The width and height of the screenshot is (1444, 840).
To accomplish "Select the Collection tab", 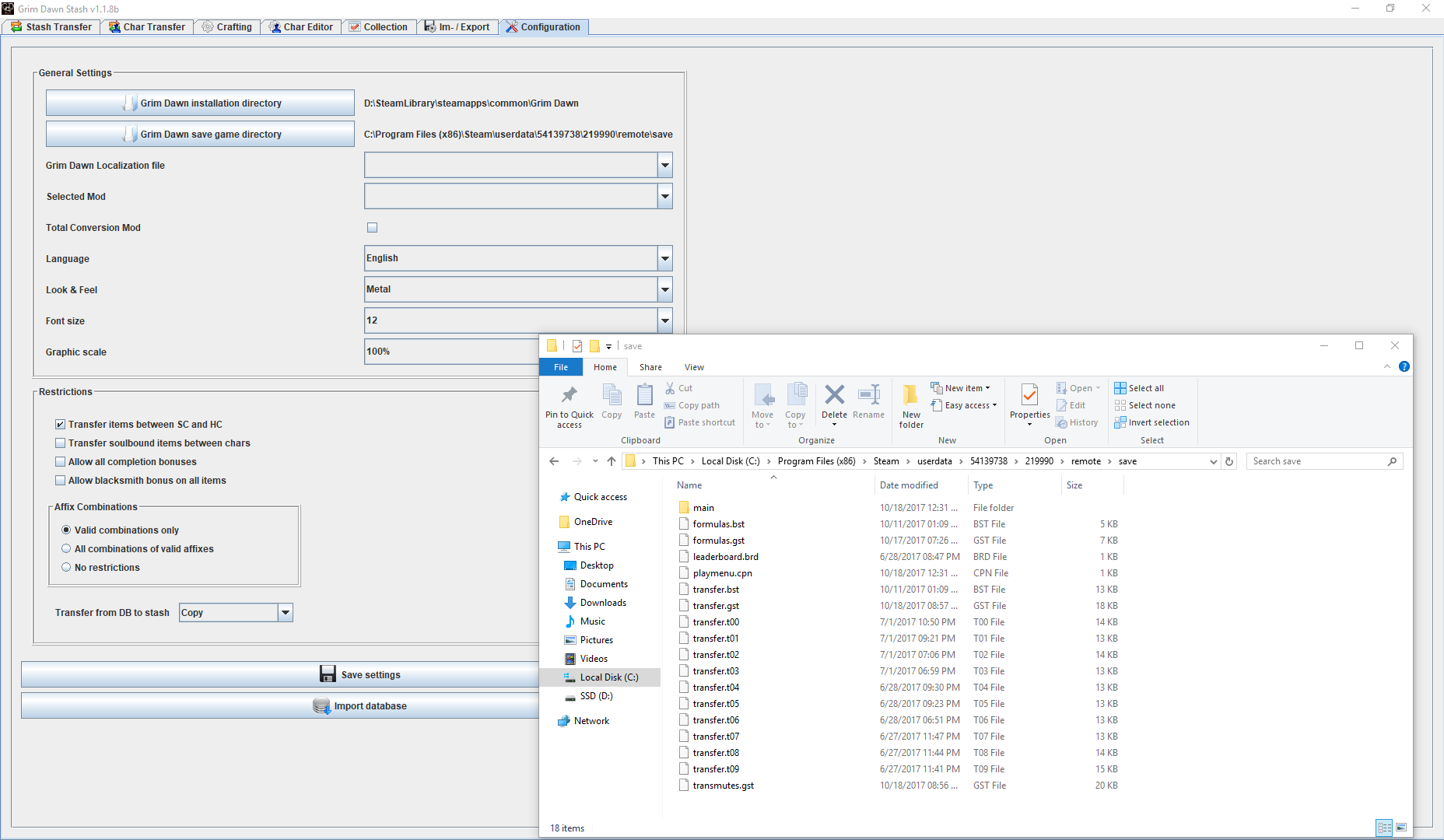I will coord(379,27).
